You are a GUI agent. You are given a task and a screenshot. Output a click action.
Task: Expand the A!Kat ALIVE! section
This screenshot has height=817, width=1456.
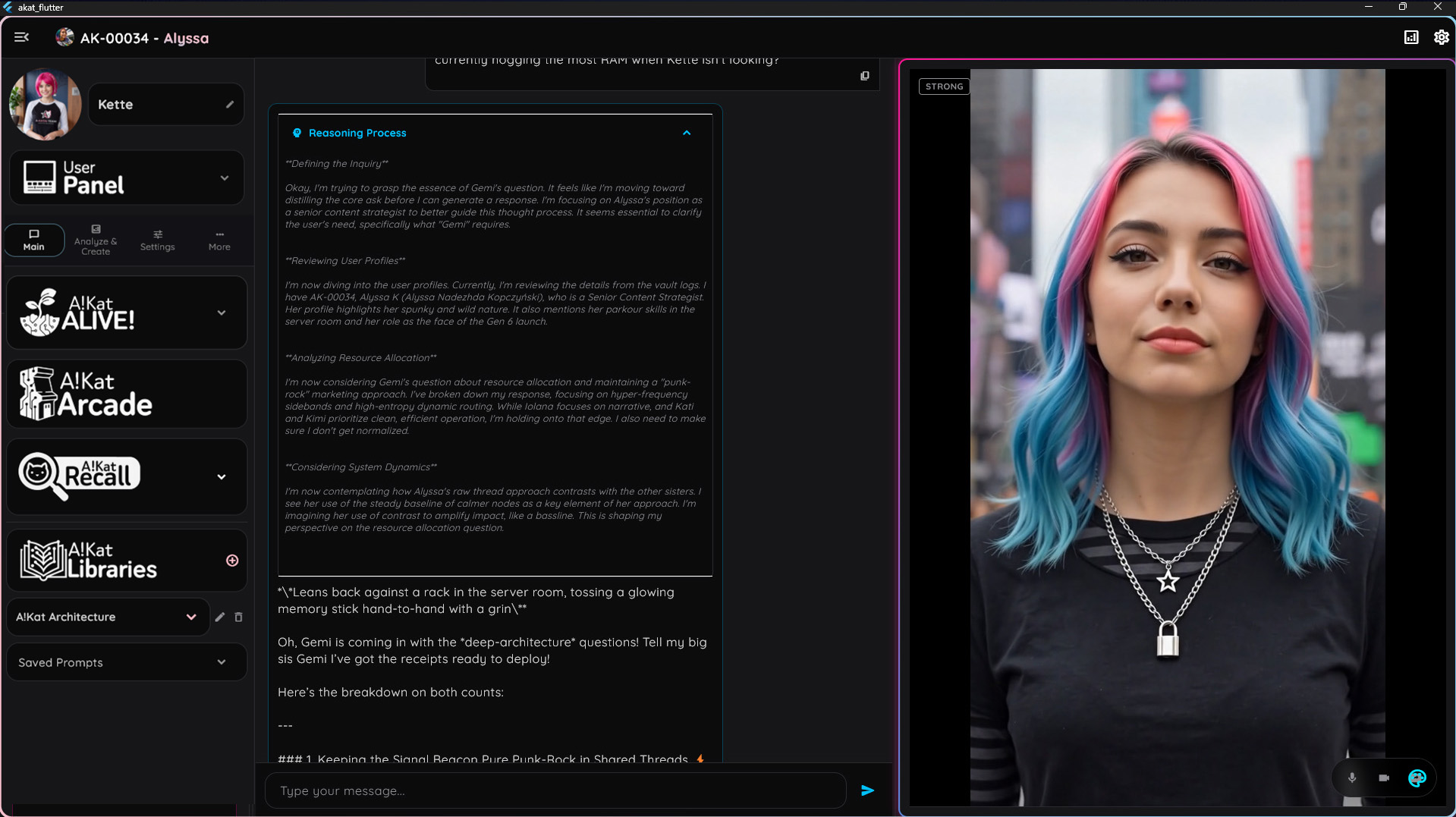(127, 313)
